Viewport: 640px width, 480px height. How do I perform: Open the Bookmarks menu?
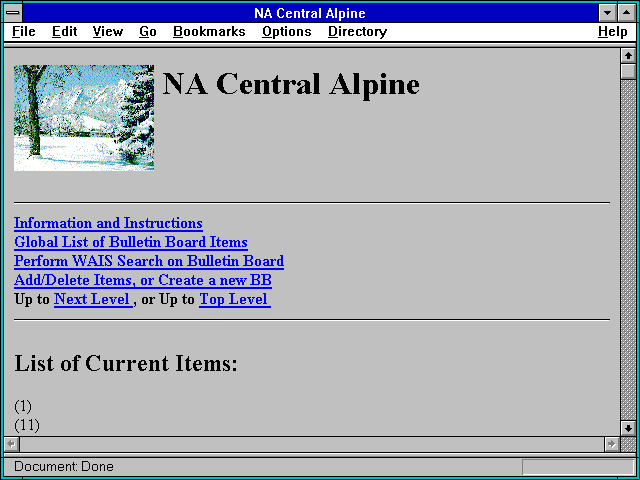(x=209, y=32)
